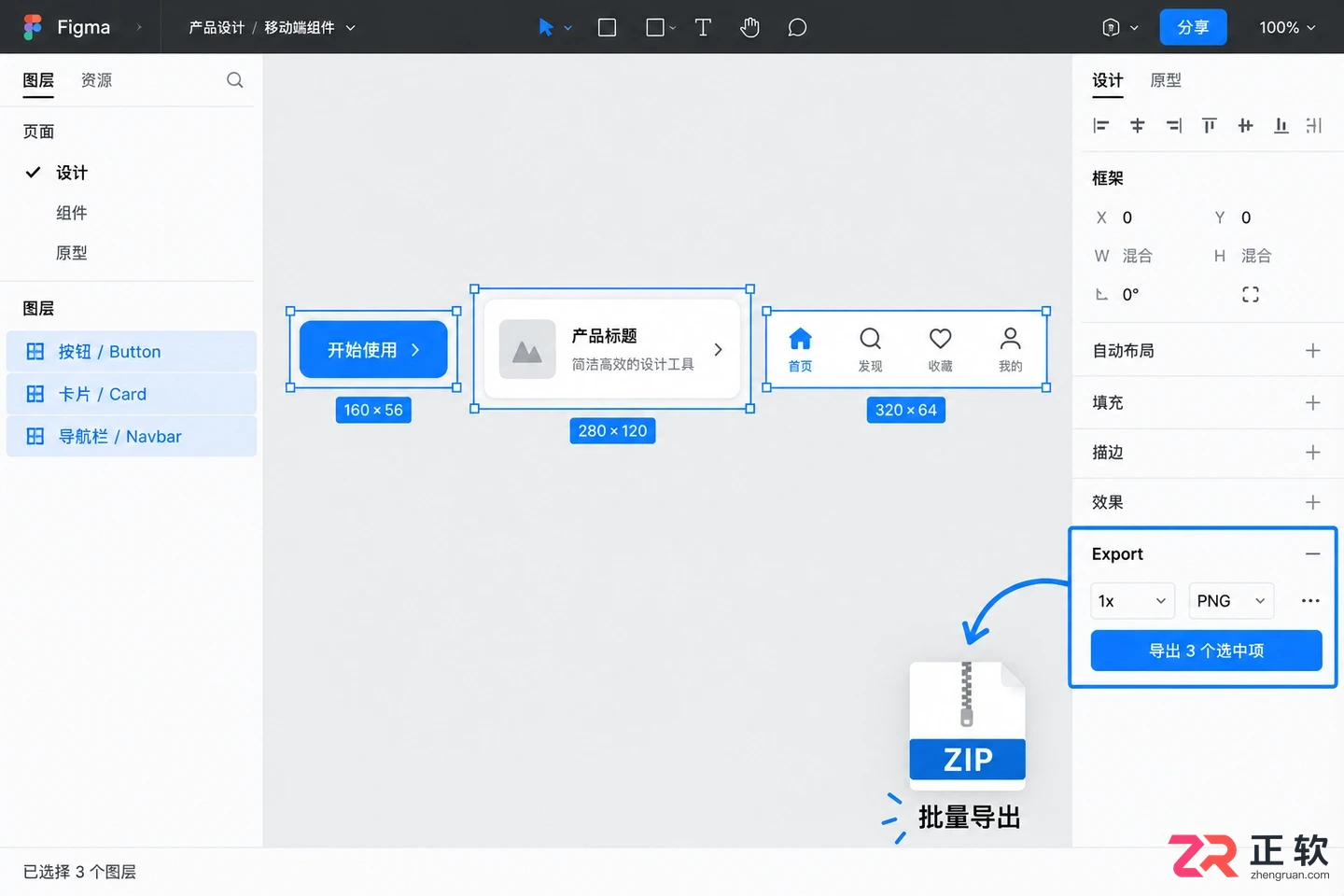Click the 分享 share button
The image size is (1344, 896).
(1193, 27)
